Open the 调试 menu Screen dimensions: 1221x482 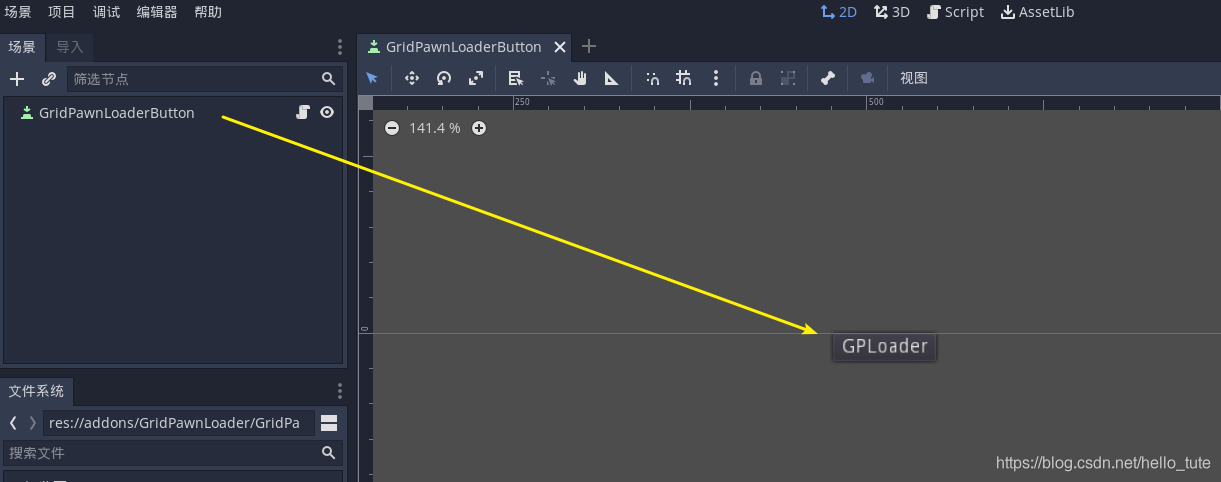pyautogui.click(x=106, y=12)
